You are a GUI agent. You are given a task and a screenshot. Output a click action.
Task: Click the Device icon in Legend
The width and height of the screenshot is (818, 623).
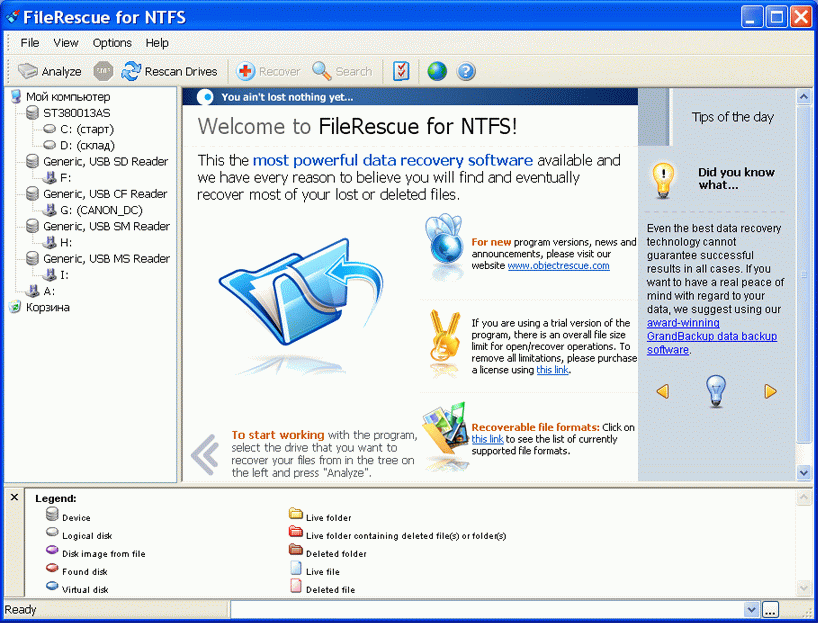point(52,514)
